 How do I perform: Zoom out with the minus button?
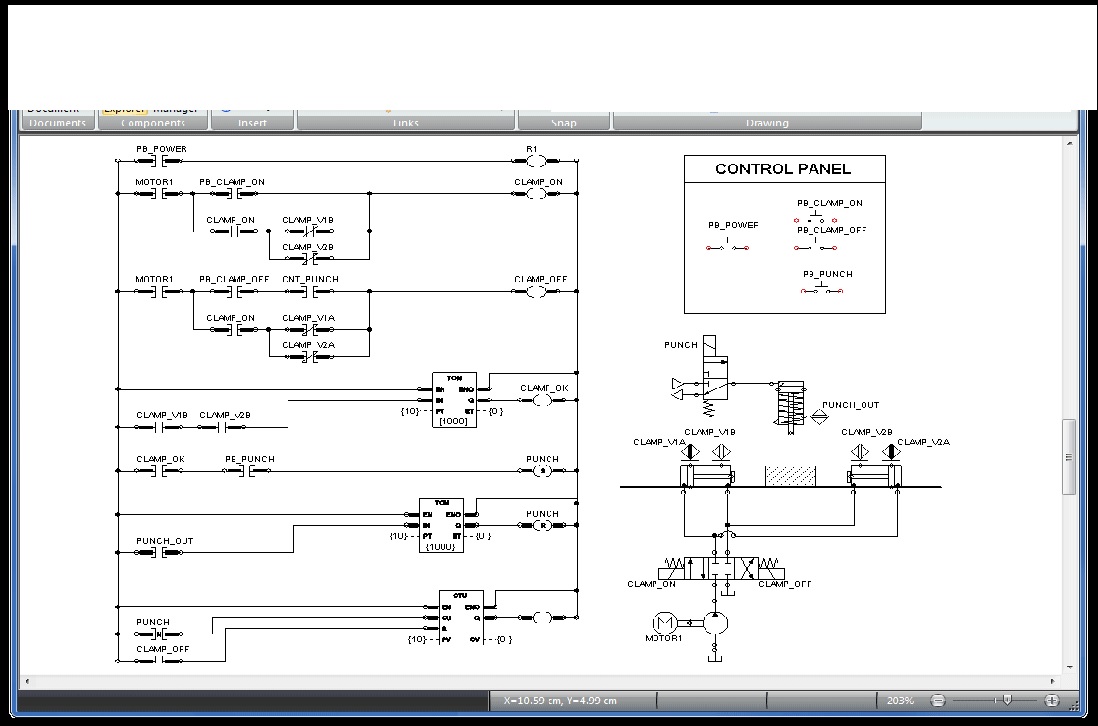[x=938, y=700]
